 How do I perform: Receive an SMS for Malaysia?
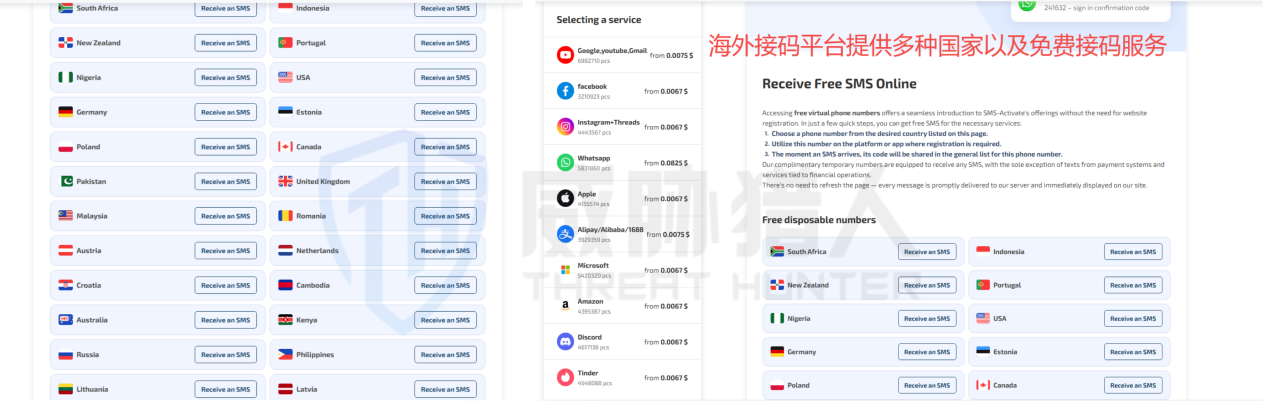226,216
